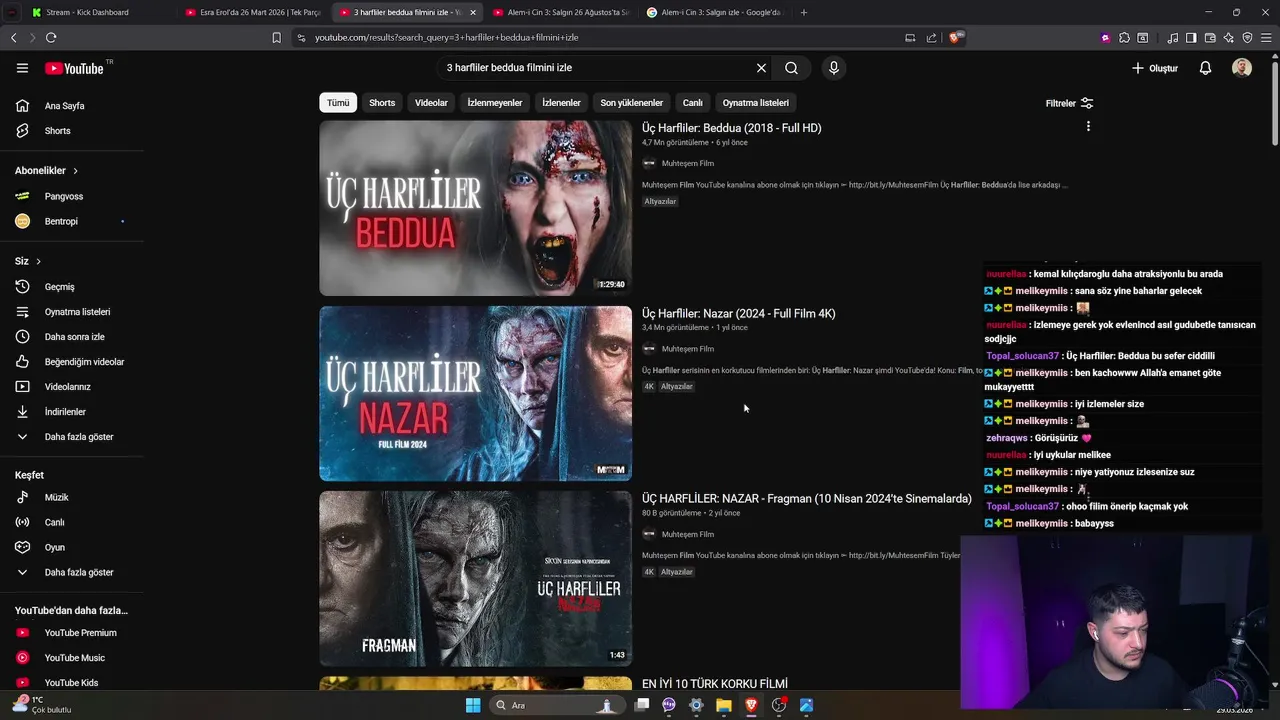This screenshot has height=720, width=1280.
Task: Open a new browser tab
Action: pos(804,12)
